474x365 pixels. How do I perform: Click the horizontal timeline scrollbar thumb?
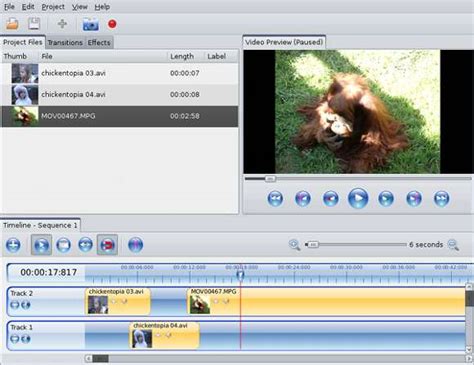coord(100,359)
